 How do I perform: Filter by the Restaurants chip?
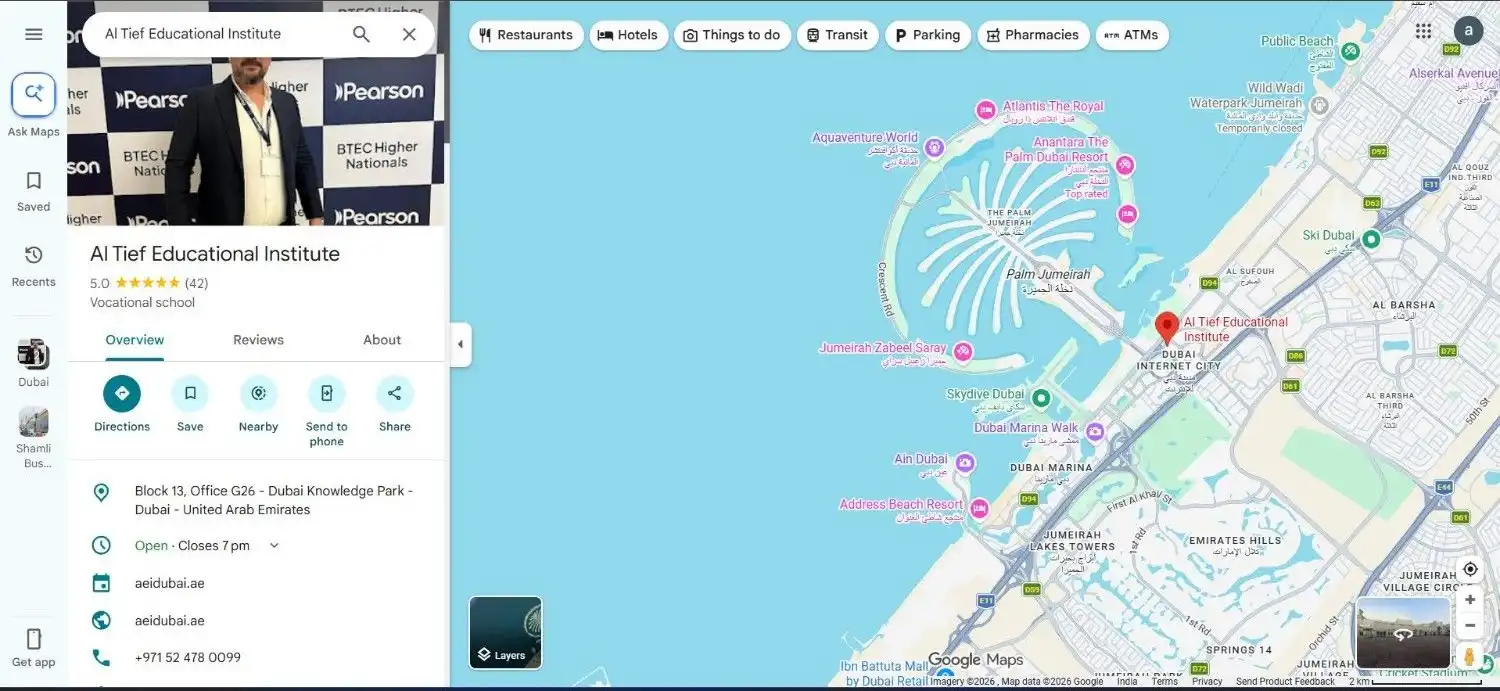525,35
